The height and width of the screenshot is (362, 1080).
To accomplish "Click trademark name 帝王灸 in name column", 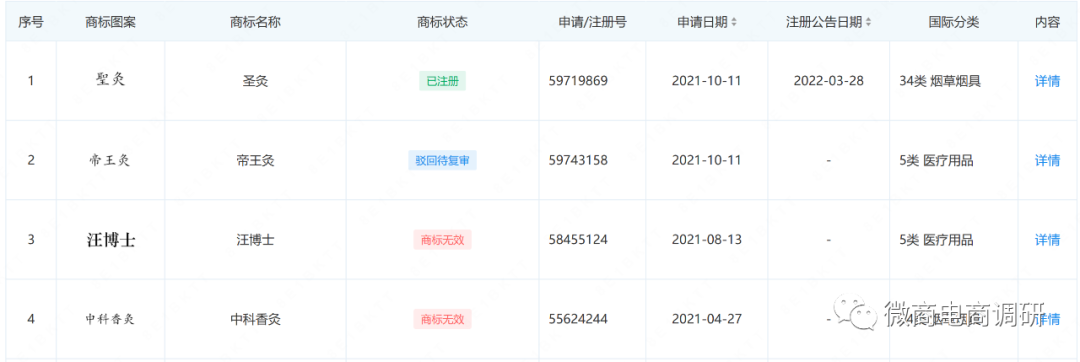I will point(256,160).
